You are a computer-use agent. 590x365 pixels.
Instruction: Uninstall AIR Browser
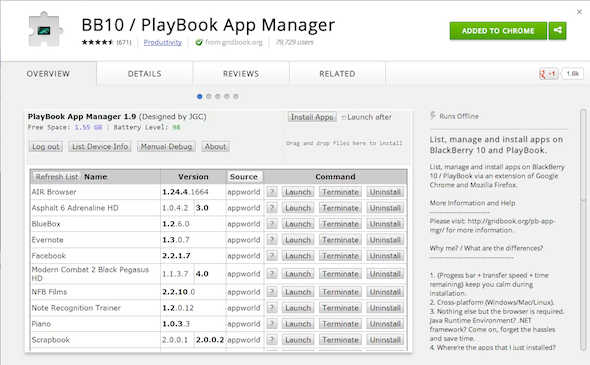coord(385,192)
